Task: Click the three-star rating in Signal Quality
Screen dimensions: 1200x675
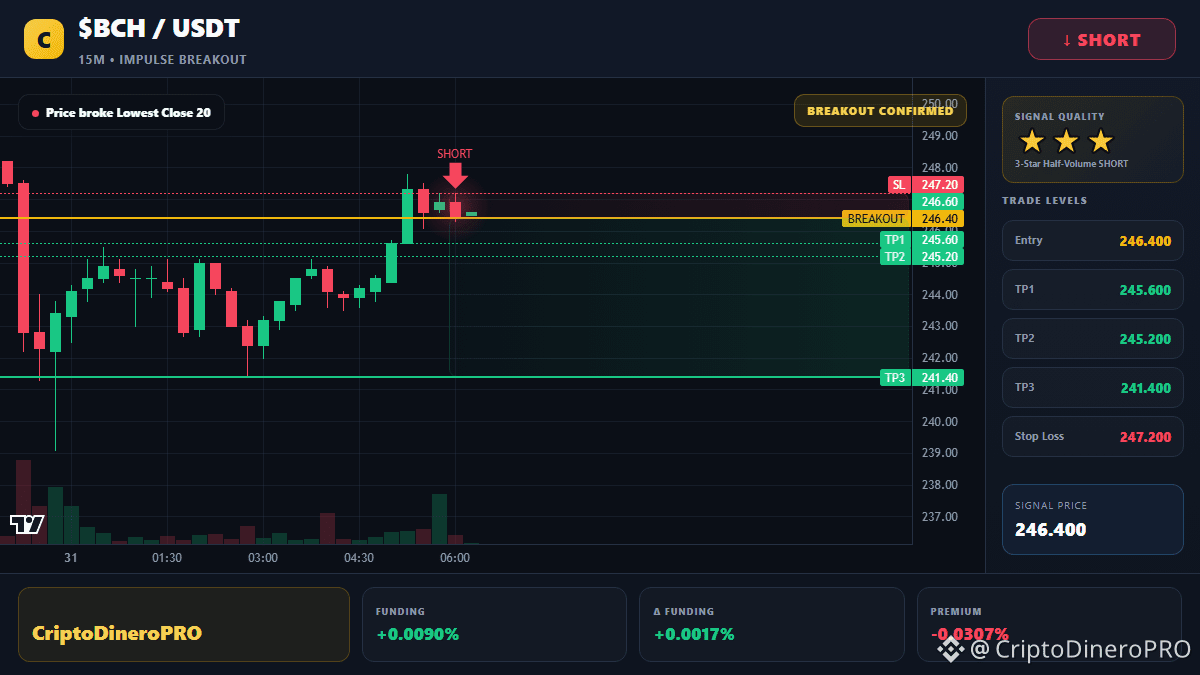Action: 1066,141
